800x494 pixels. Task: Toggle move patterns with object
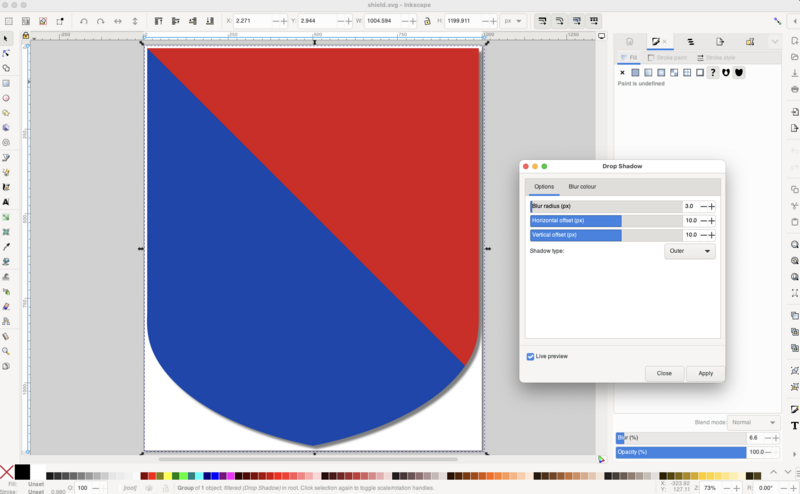tap(594, 21)
